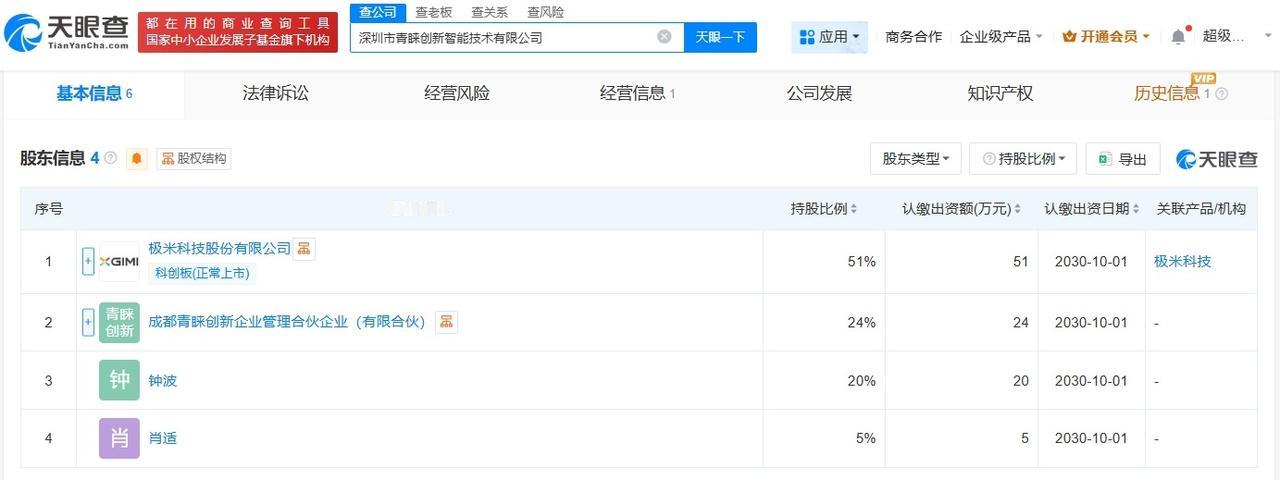Open the 应用 dropdown menu
Viewport: 1280px width, 480px height.
coord(829,37)
